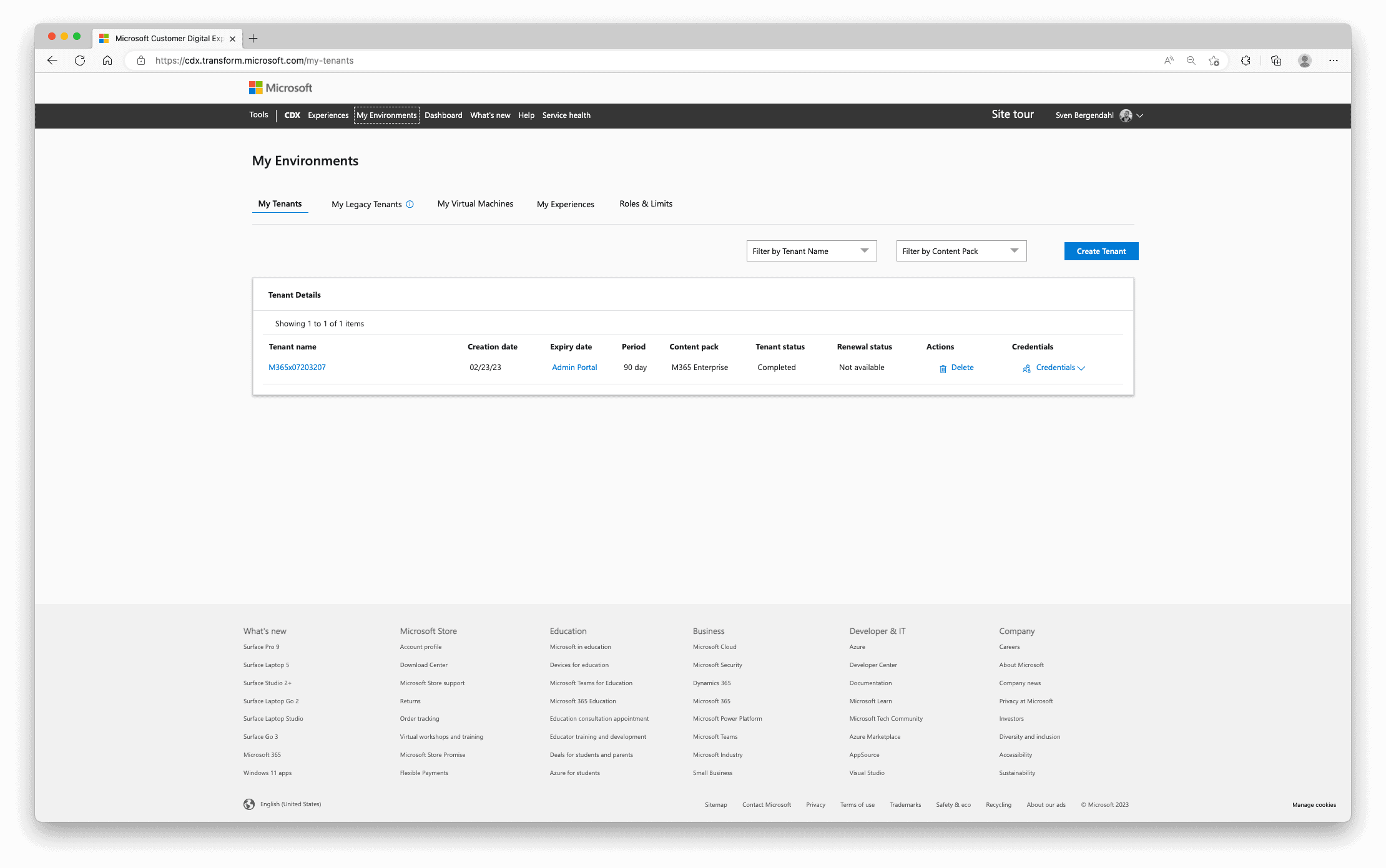Open tenant M365x07203207 link
Image resolution: width=1386 pixels, height=868 pixels.
[297, 368]
